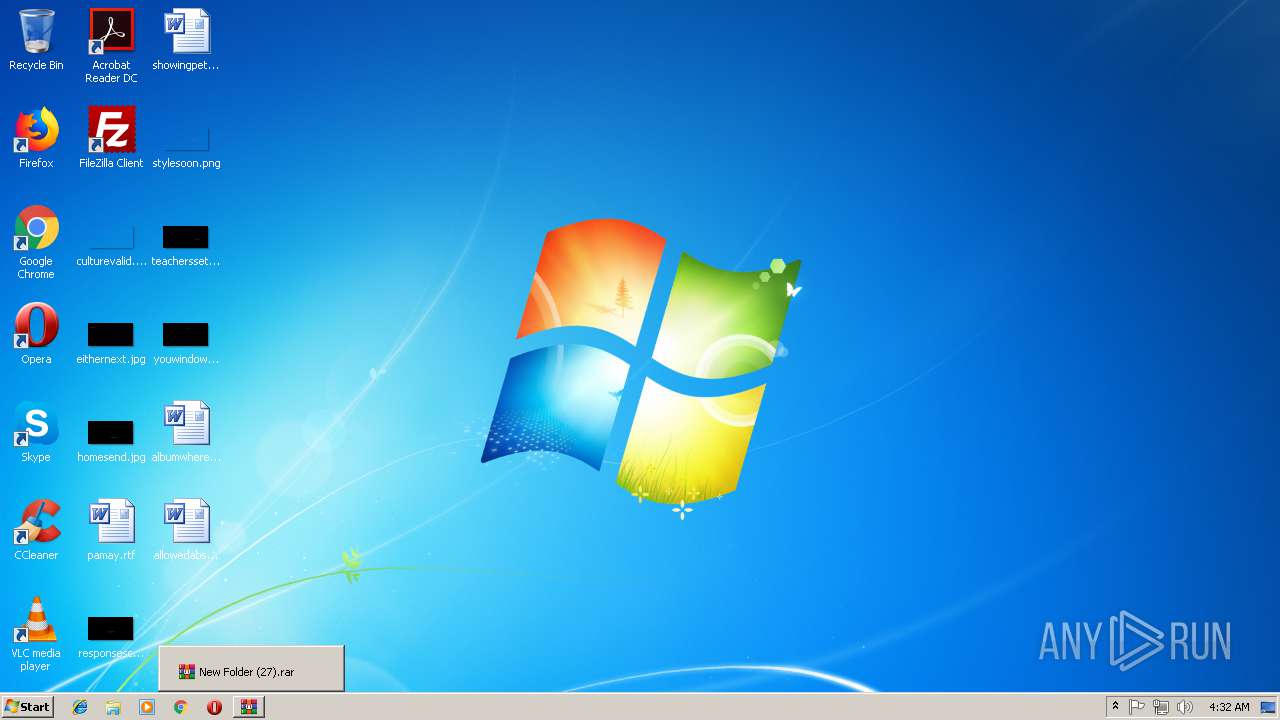The width and height of the screenshot is (1280, 720).
Task: Open Opera from the taskbar
Action: coord(214,707)
